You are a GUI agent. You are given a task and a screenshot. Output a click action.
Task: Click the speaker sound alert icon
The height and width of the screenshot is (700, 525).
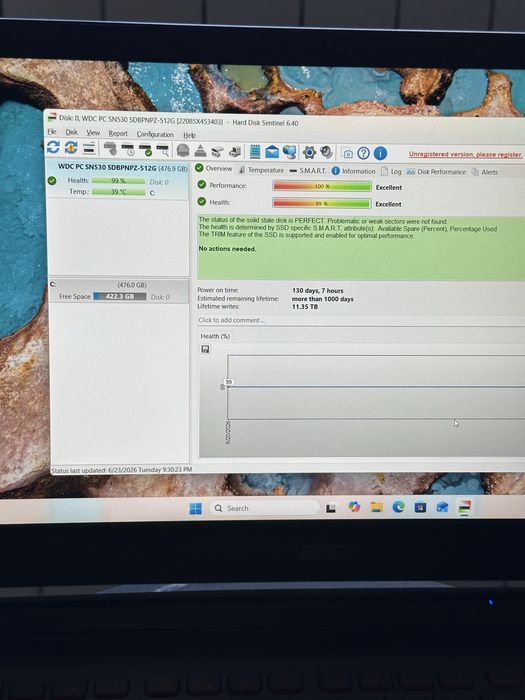(326, 152)
